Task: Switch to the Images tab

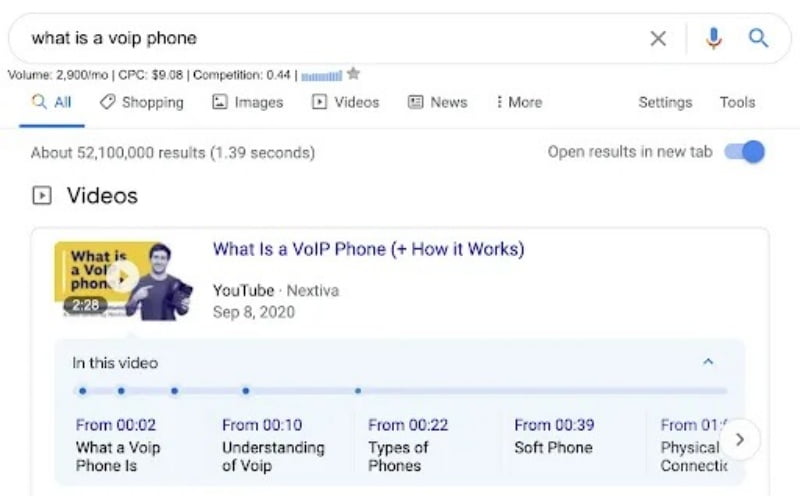Action: pyautogui.click(x=250, y=102)
